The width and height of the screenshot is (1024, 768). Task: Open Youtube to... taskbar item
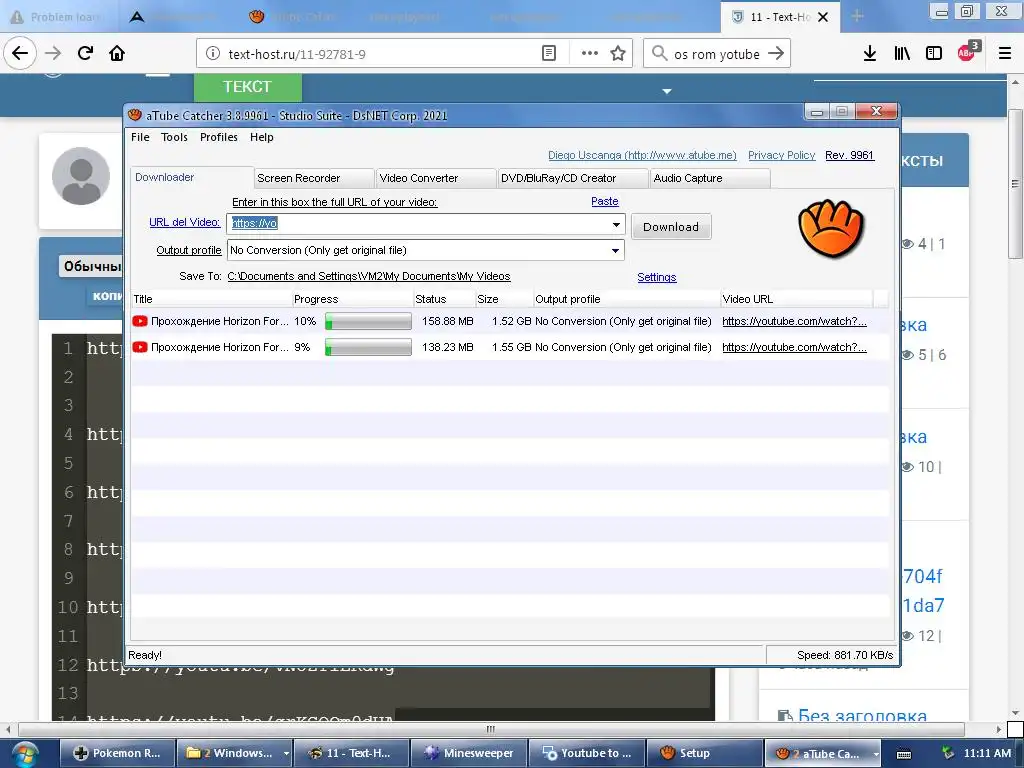(x=586, y=753)
